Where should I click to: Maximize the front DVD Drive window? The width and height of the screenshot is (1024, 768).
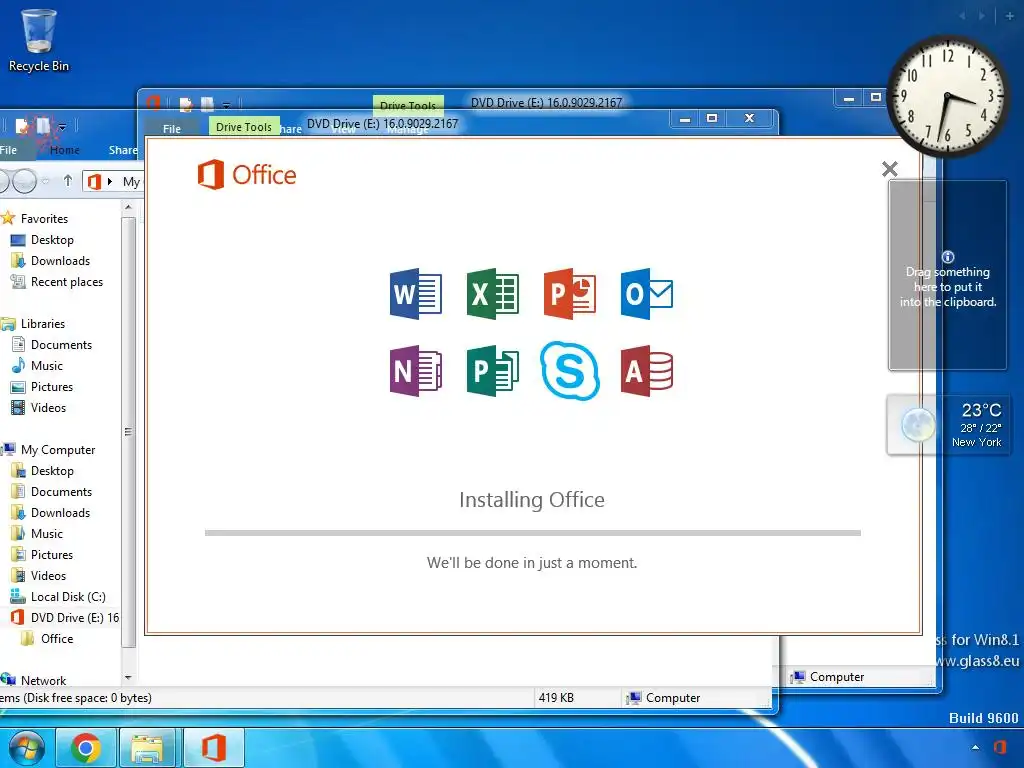[712, 118]
